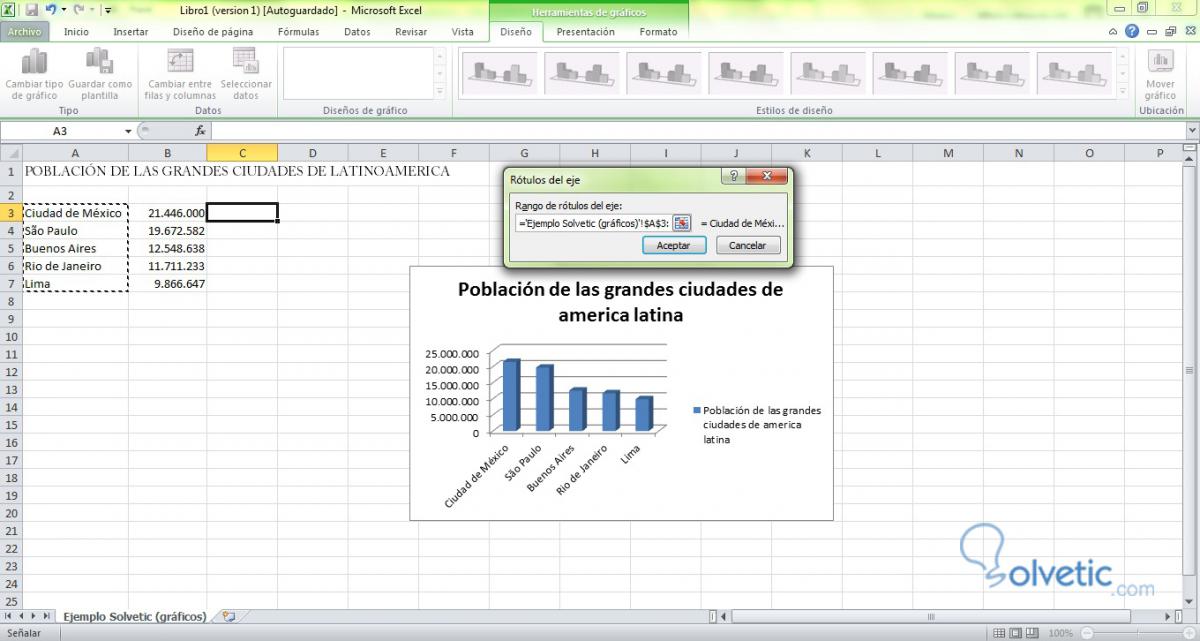
Task: Open the Diseño de página tab
Action: point(213,32)
